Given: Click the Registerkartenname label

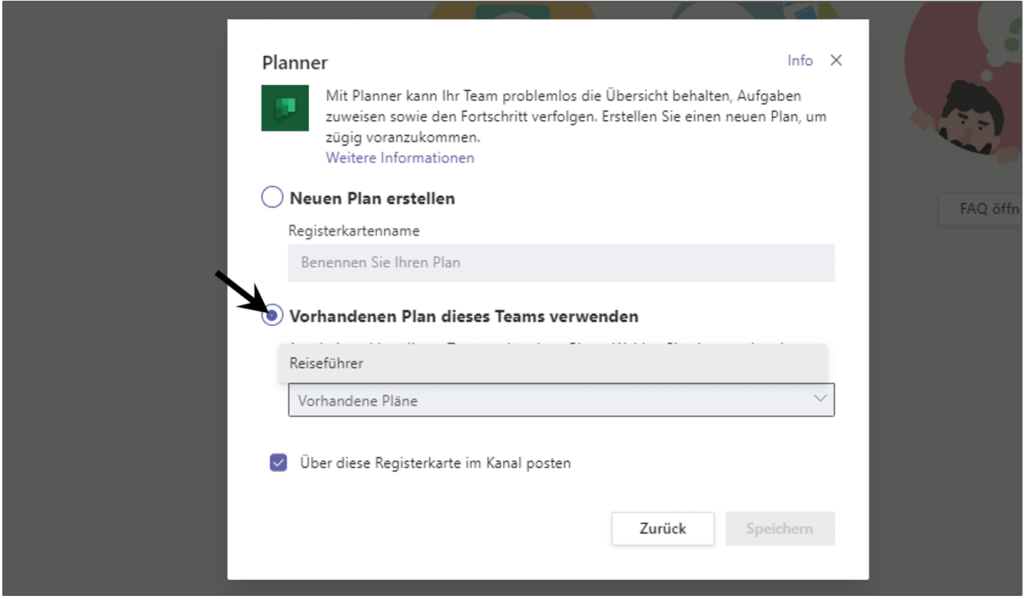Looking at the screenshot, I should pos(354,231).
